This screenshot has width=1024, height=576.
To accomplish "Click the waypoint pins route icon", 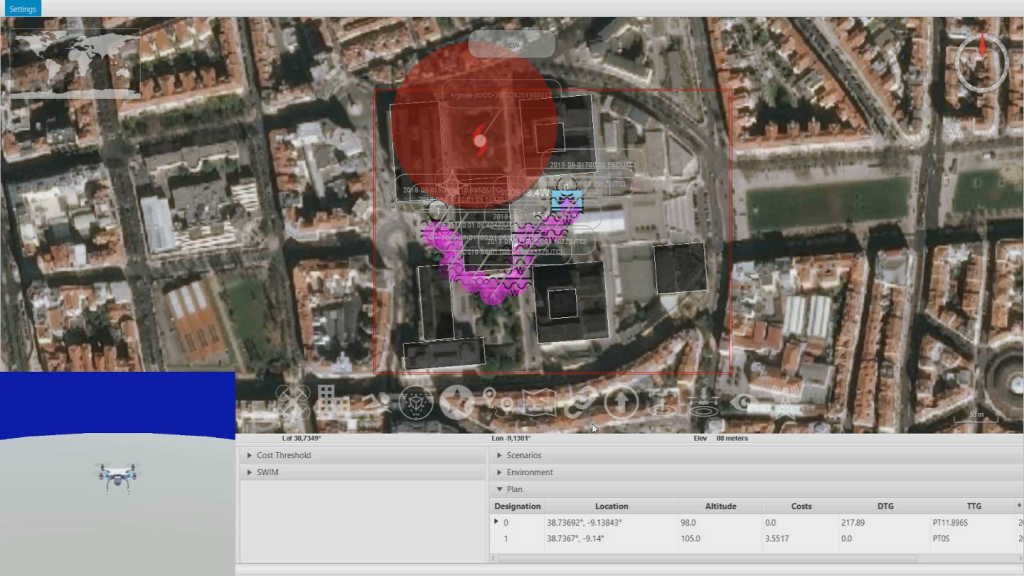I will click(497, 401).
